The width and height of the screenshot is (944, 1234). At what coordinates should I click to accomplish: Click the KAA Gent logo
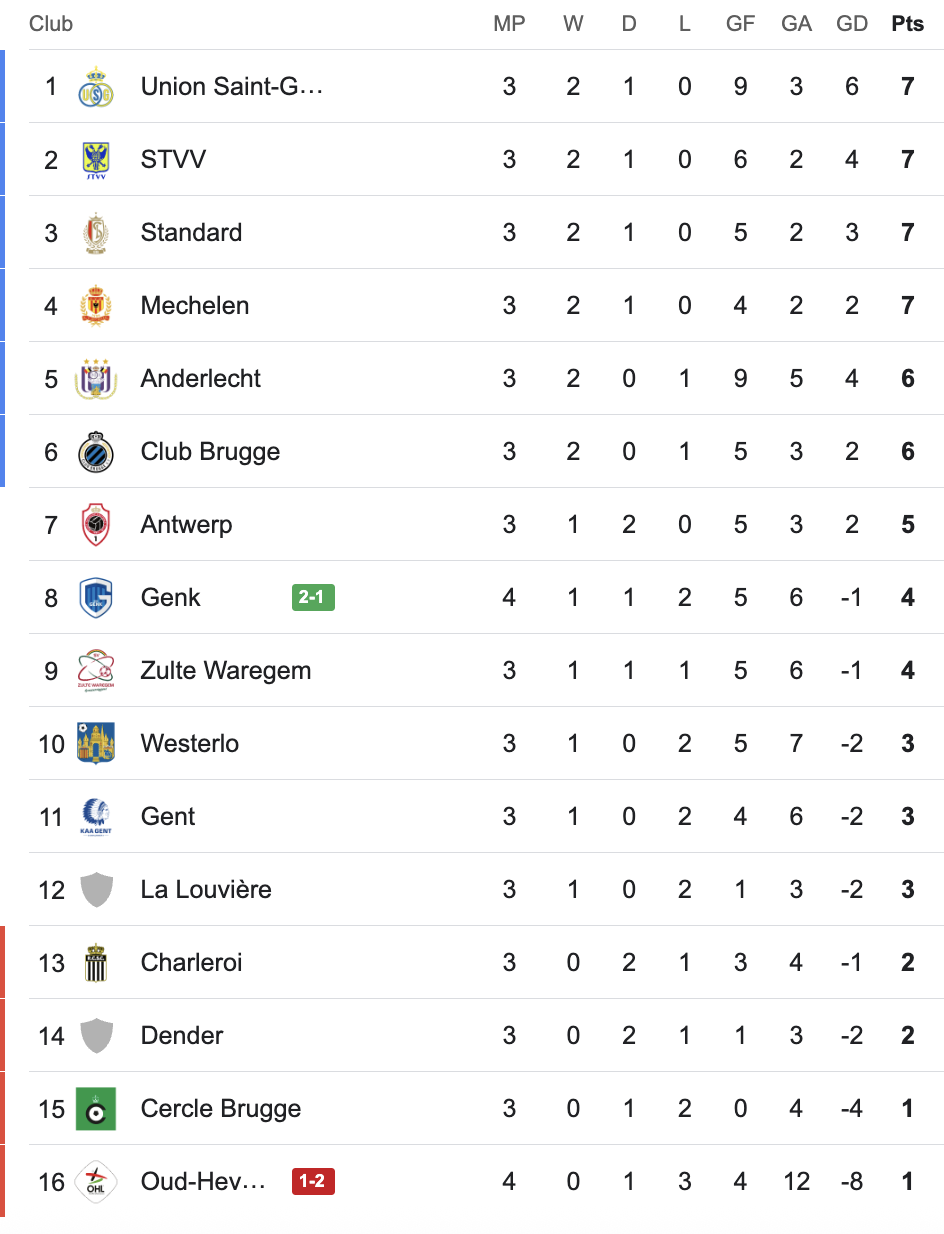pyautogui.click(x=96, y=817)
